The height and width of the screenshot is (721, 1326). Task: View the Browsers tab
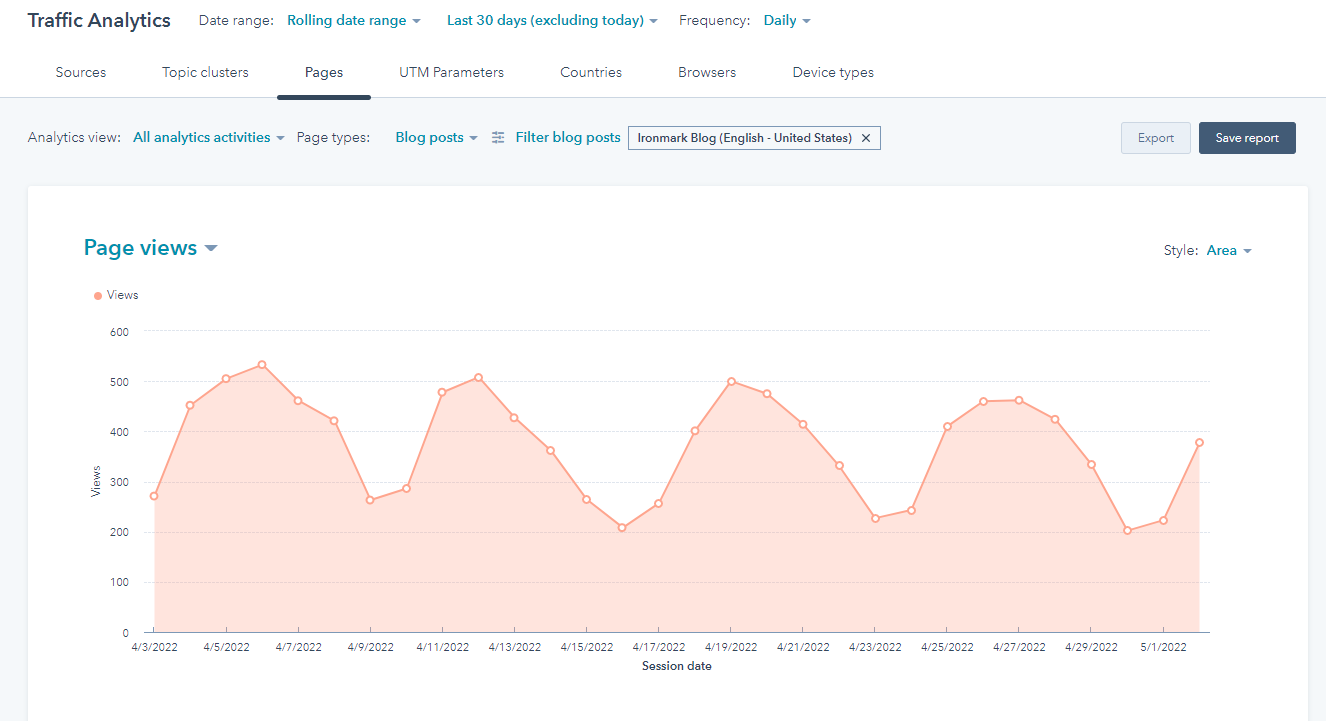point(707,72)
